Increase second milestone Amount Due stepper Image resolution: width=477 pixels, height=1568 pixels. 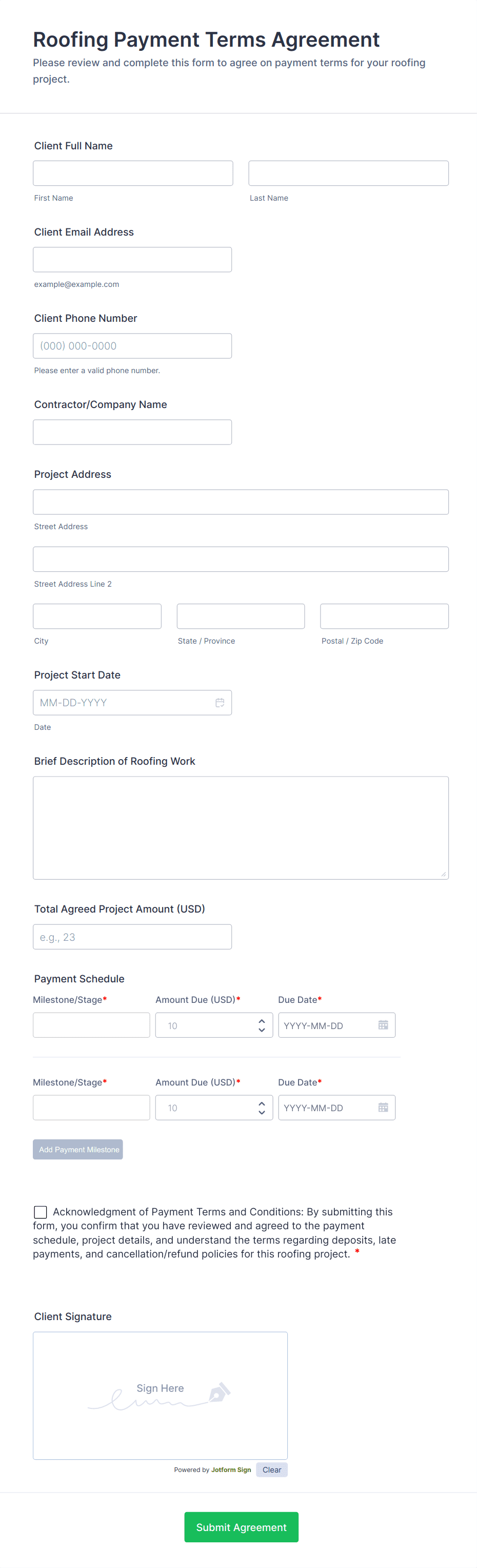262,1103
